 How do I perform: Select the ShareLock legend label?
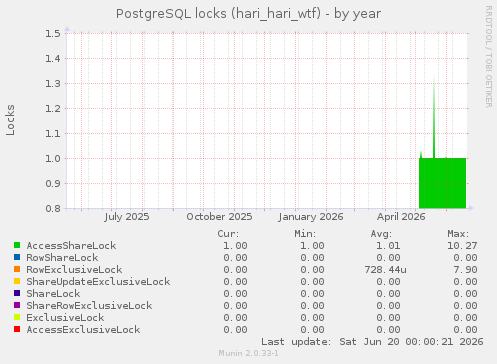[x=53, y=294]
